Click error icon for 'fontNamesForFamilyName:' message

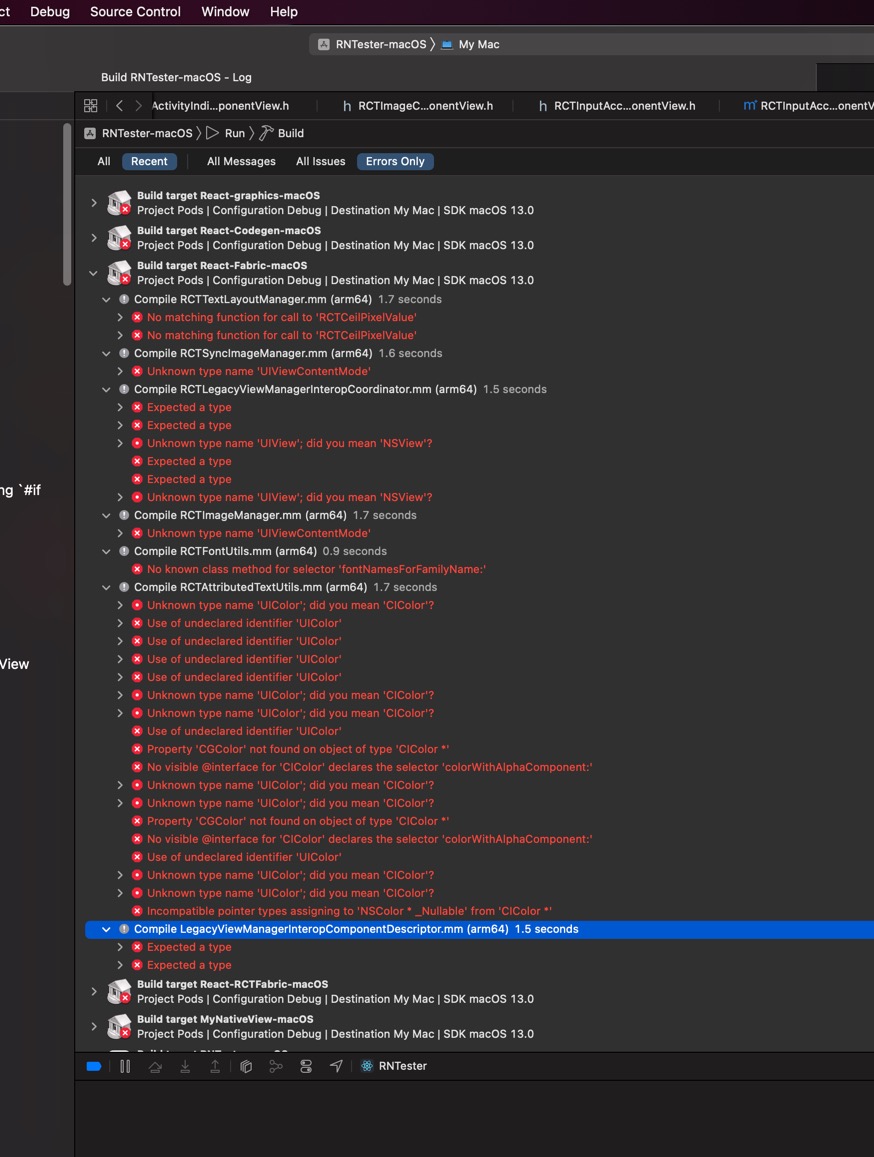[137, 569]
